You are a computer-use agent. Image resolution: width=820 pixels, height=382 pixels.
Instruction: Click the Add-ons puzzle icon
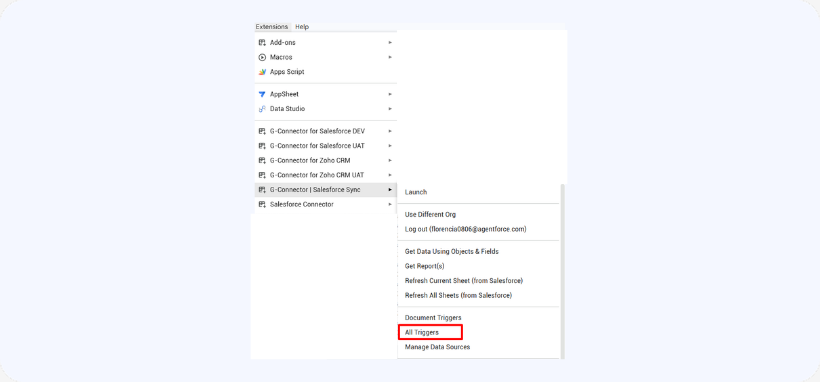[x=263, y=42]
